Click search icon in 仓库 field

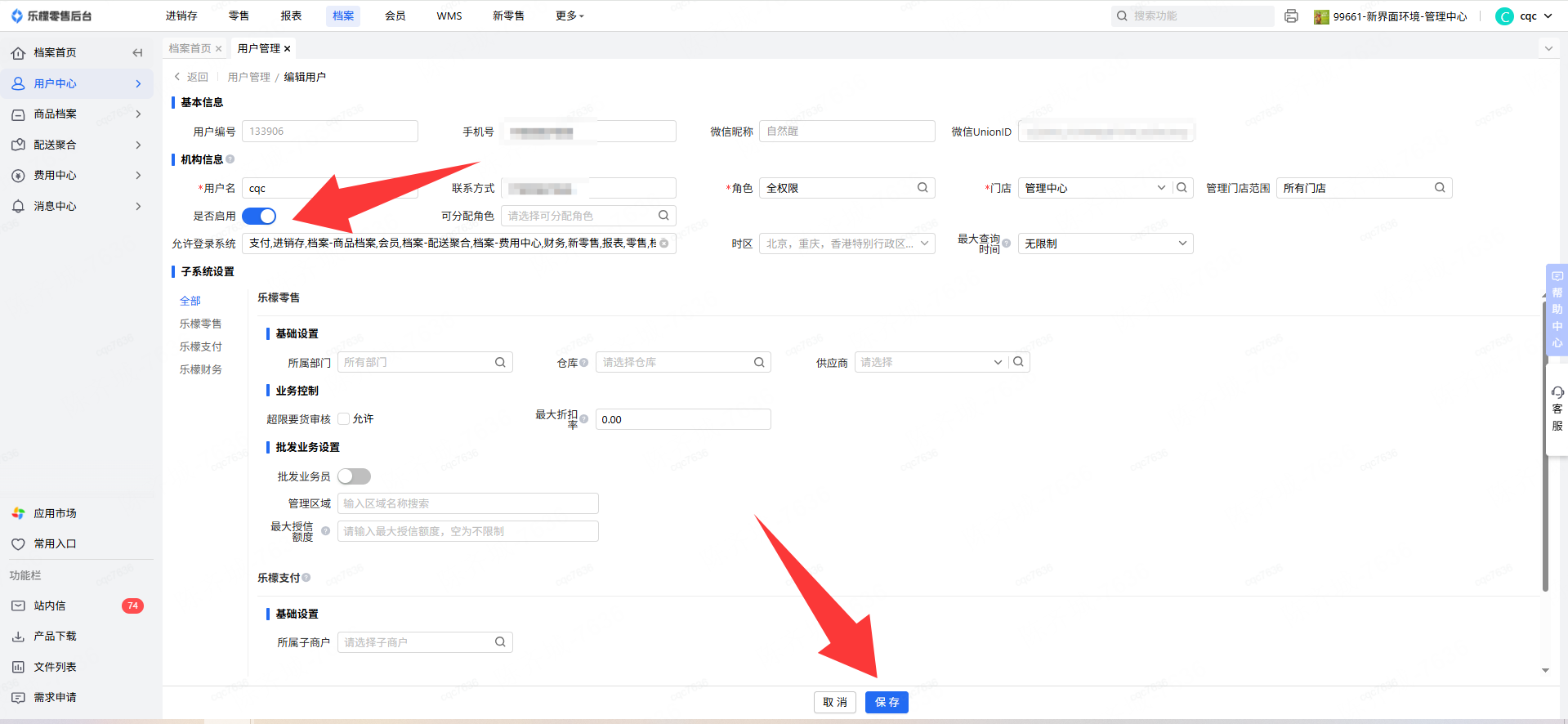click(759, 362)
